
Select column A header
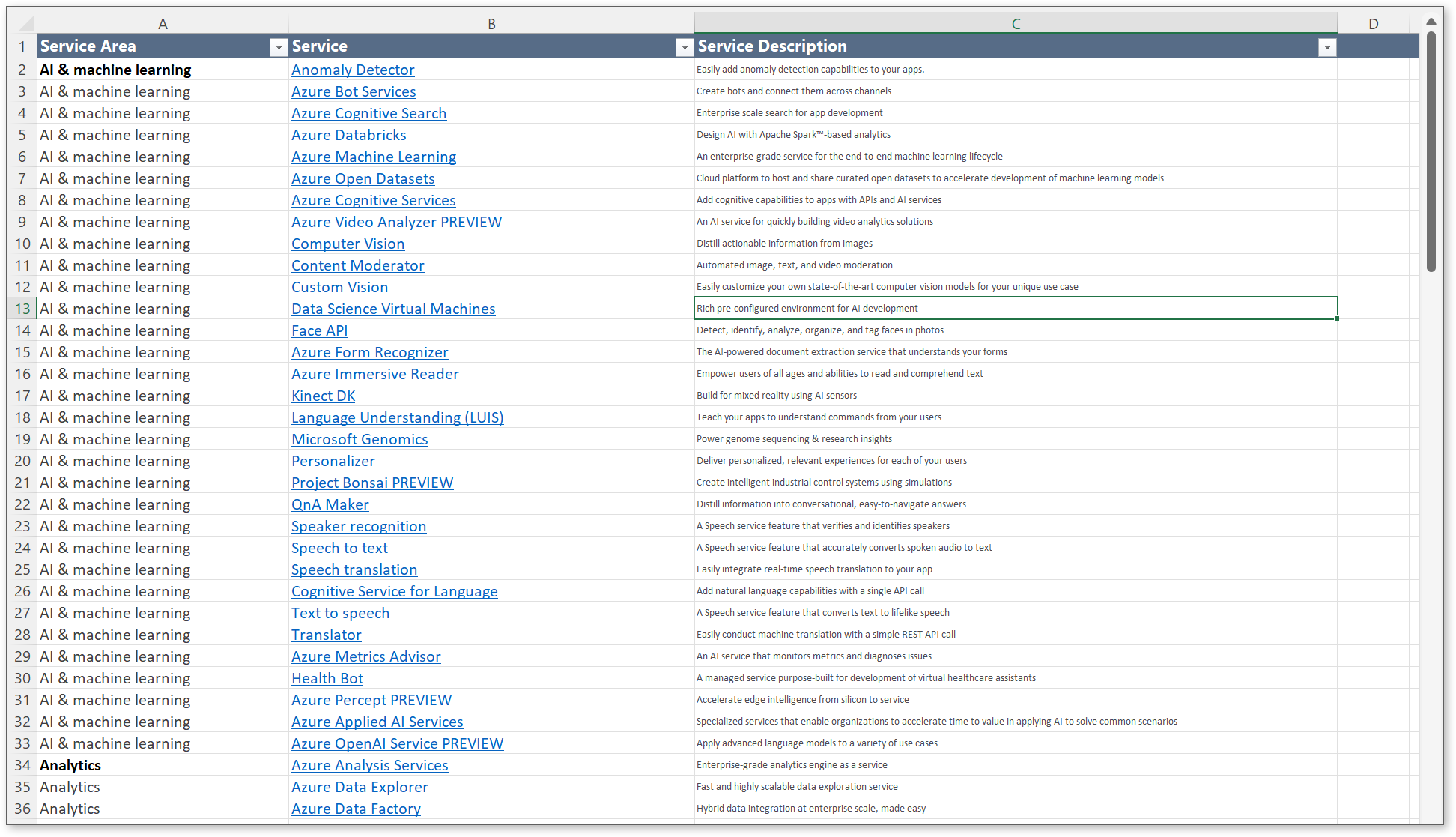pyautogui.click(x=163, y=24)
